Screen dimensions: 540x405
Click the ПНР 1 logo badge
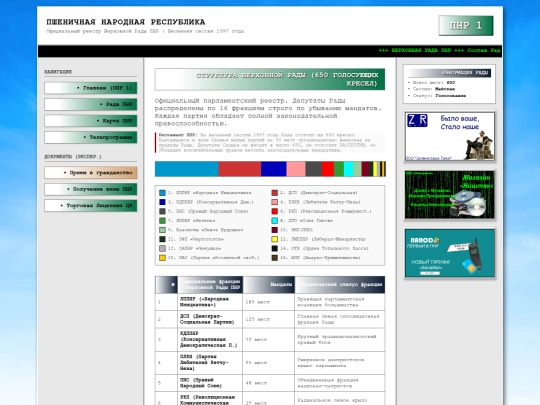[x=466, y=25]
